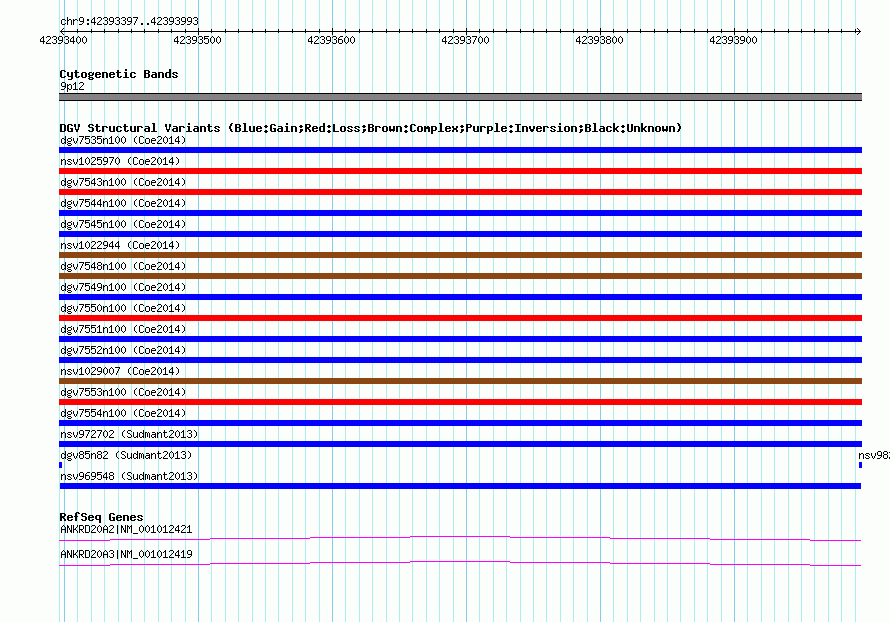The height and width of the screenshot is (622, 890).
Task: Open the dgv7550n100 variant label
Action: [x=122, y=308]
